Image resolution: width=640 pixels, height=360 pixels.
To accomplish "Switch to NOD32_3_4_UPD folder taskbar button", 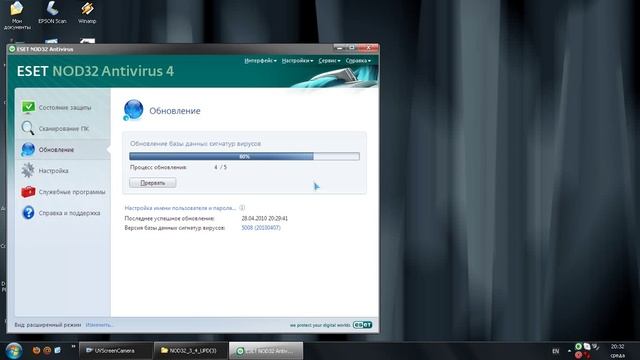I will pos(191,351).
